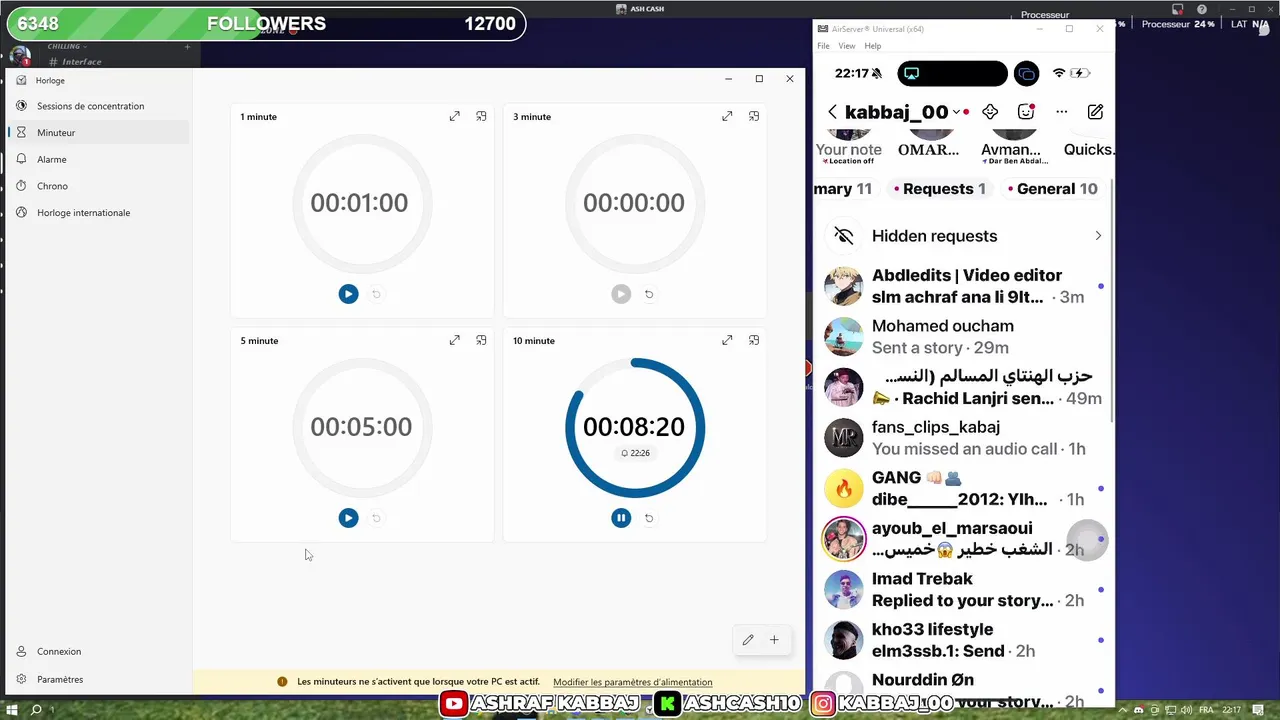Open the OMAR note bubble
The height and width of the screenshot is (720, 1280).
pyautogui.click(x=929, y=145)
